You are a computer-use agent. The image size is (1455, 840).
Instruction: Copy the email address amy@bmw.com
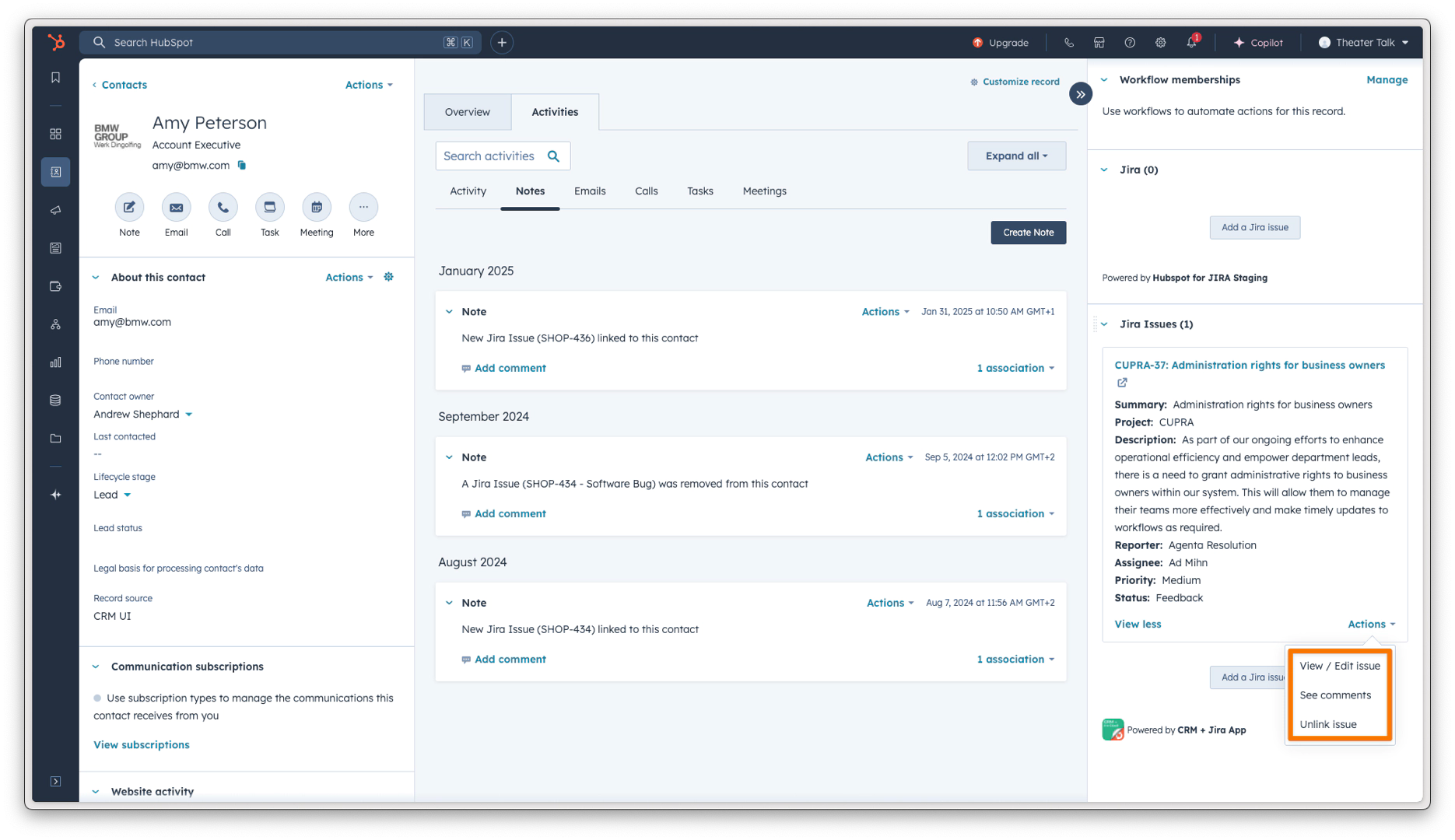click(x=242, y=165)
